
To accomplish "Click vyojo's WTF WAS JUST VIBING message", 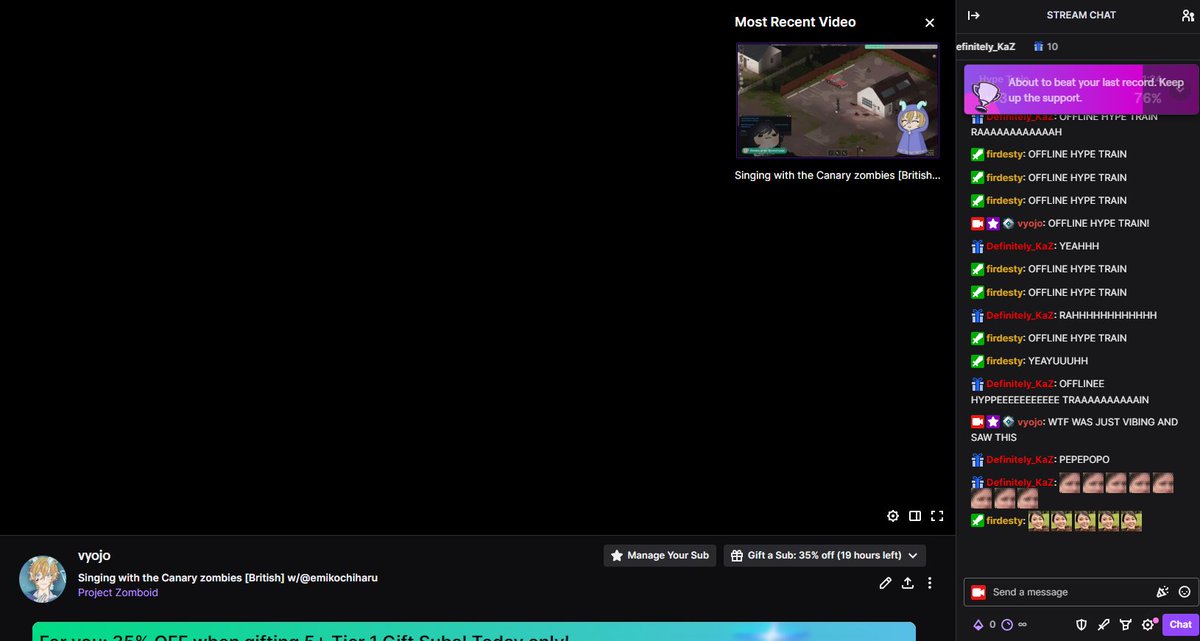I will coord(1074,430).
